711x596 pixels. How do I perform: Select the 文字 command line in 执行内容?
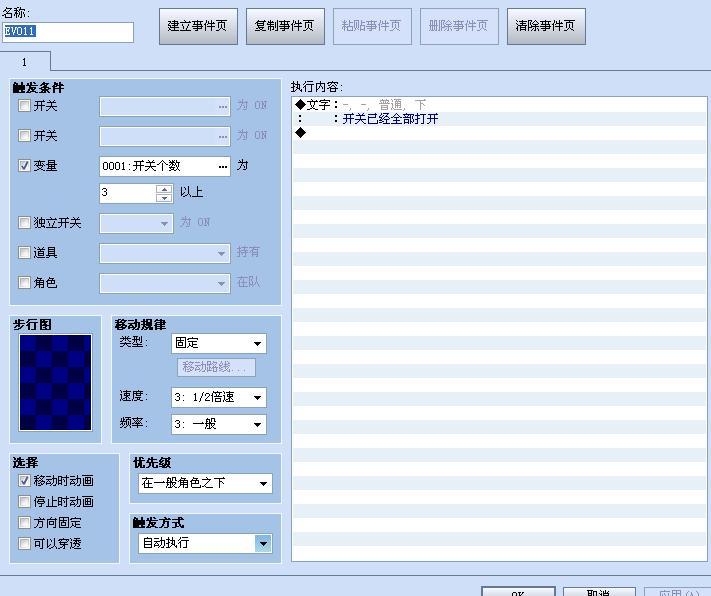point(499,105)
